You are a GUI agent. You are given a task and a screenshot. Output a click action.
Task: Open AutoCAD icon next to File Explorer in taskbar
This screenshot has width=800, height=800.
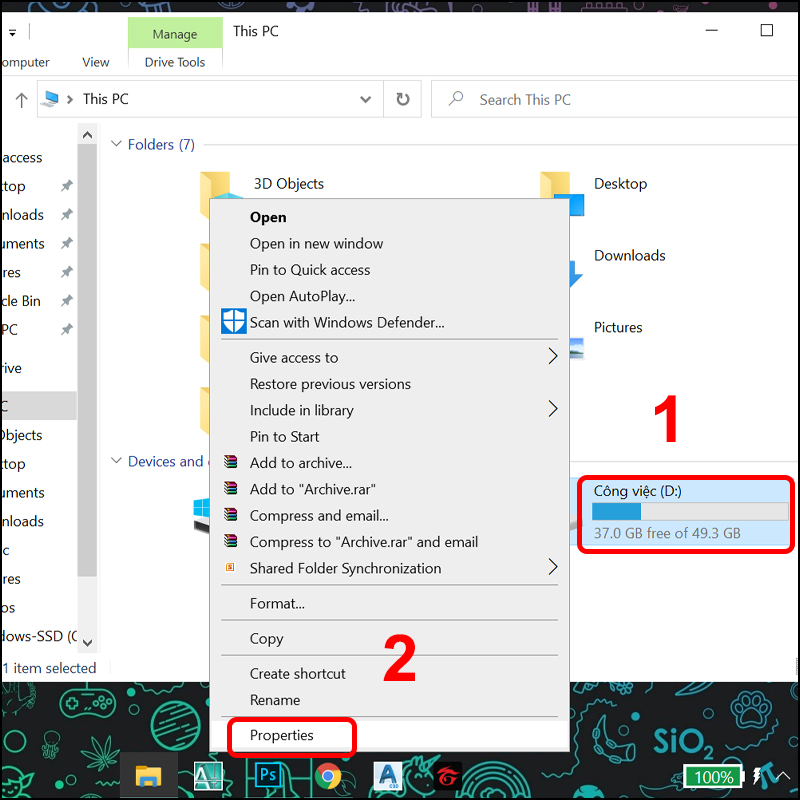(208, 776)
